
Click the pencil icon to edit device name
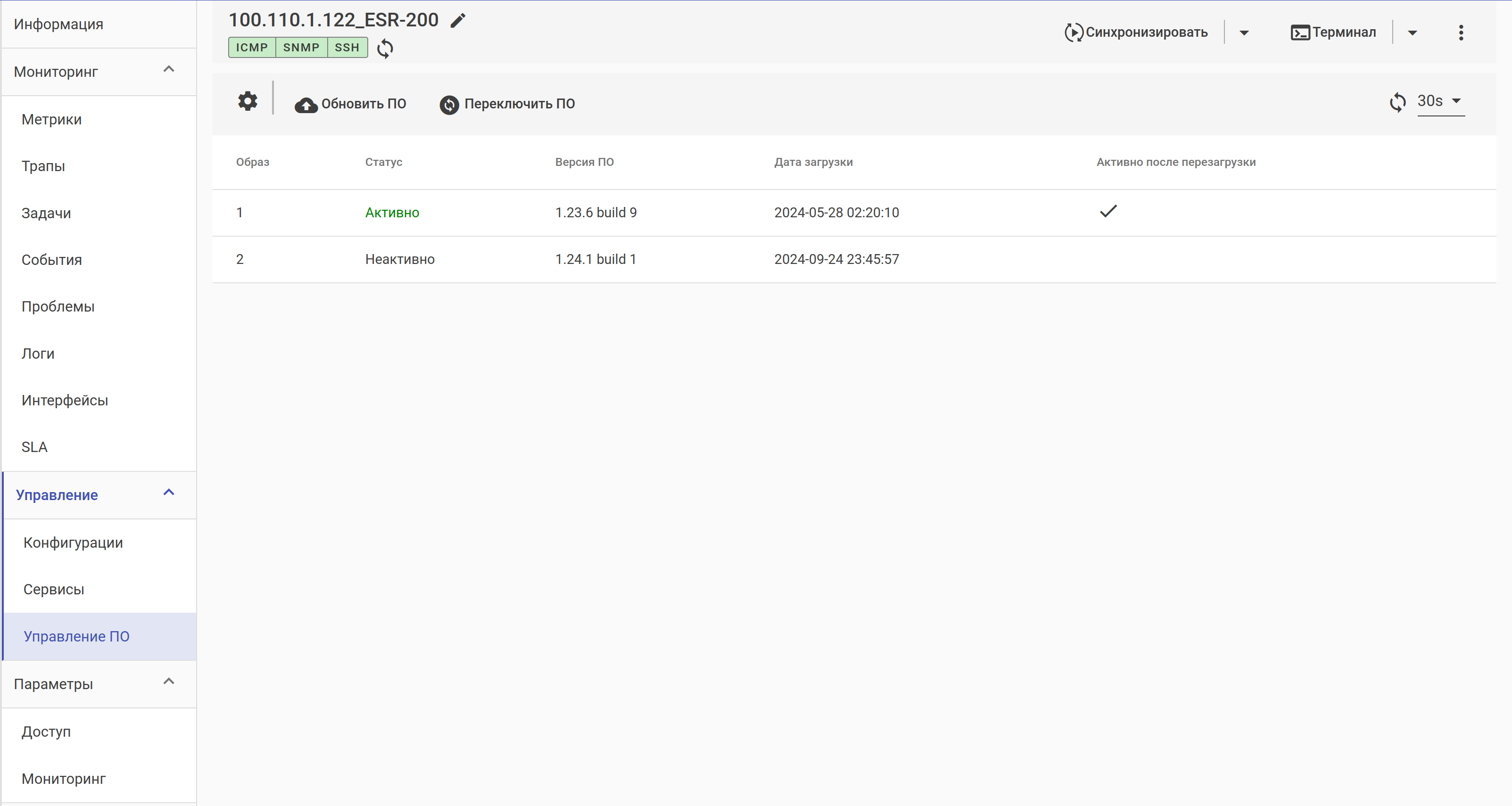click(x=458, y=21)
